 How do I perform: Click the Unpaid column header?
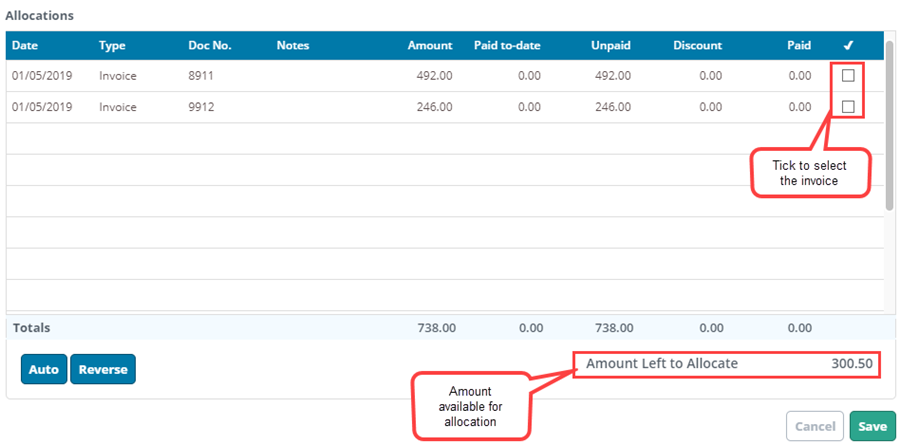pyautogui.click(x=610, y=46)
